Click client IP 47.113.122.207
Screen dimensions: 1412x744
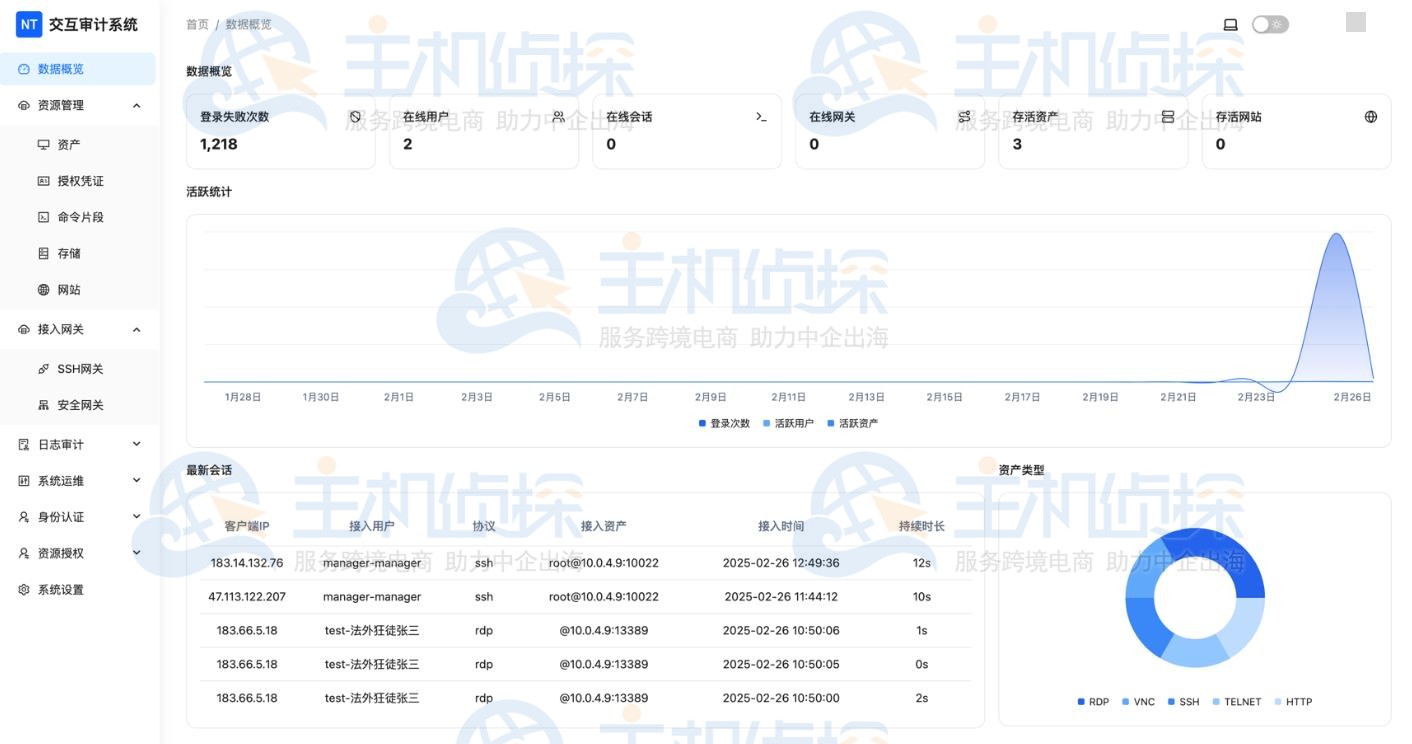pos(247,597)
